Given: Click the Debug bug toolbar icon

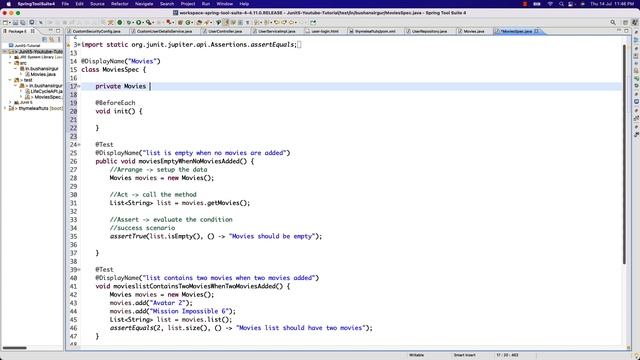Looking at the screenshot, I should pos(129,22).
